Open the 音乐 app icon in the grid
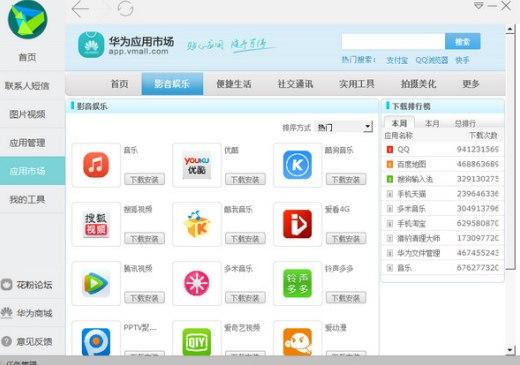The image size is (520, 365). [96, 165]
